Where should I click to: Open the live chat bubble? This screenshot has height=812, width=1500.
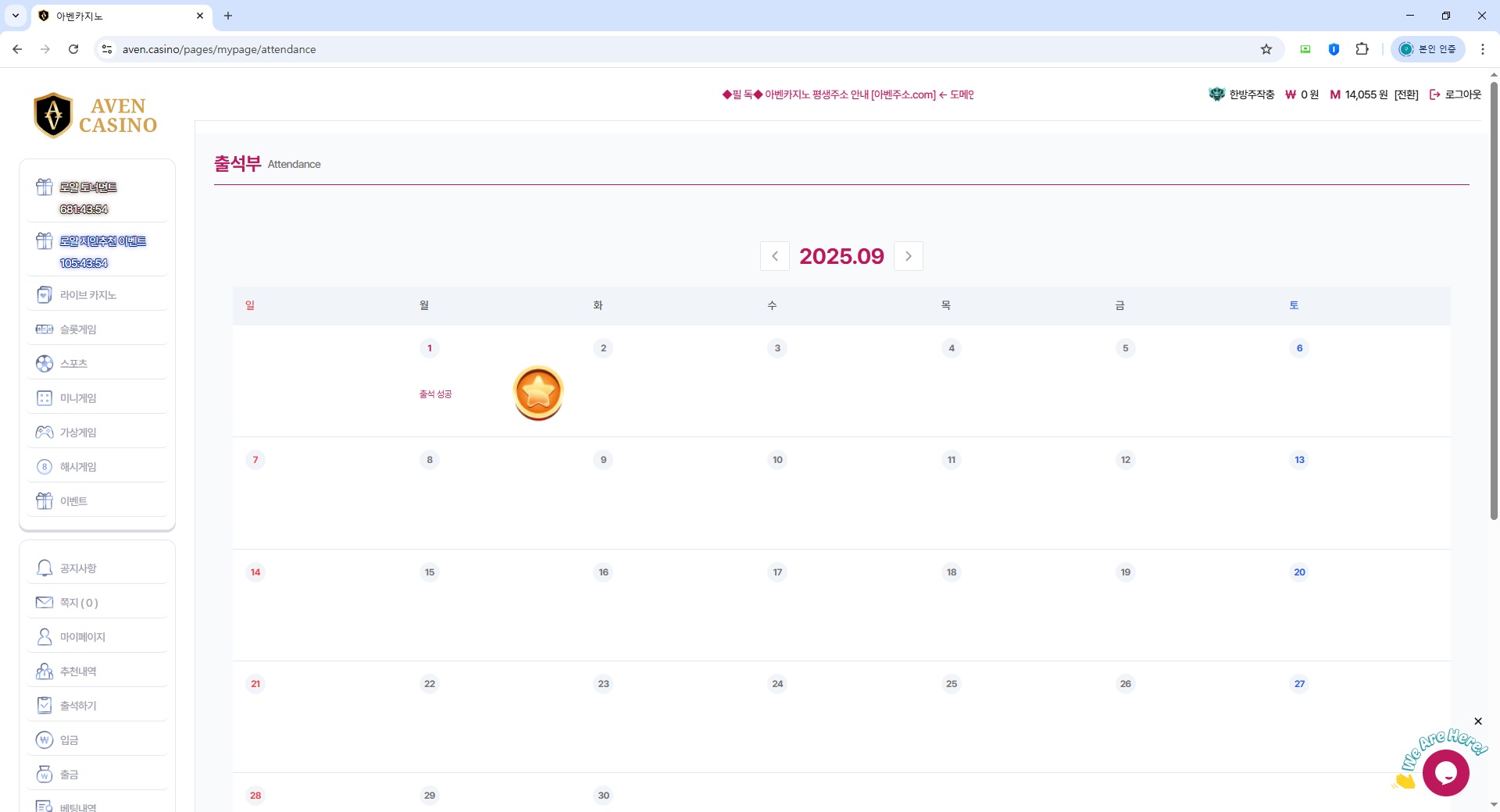pos(1445,772)
